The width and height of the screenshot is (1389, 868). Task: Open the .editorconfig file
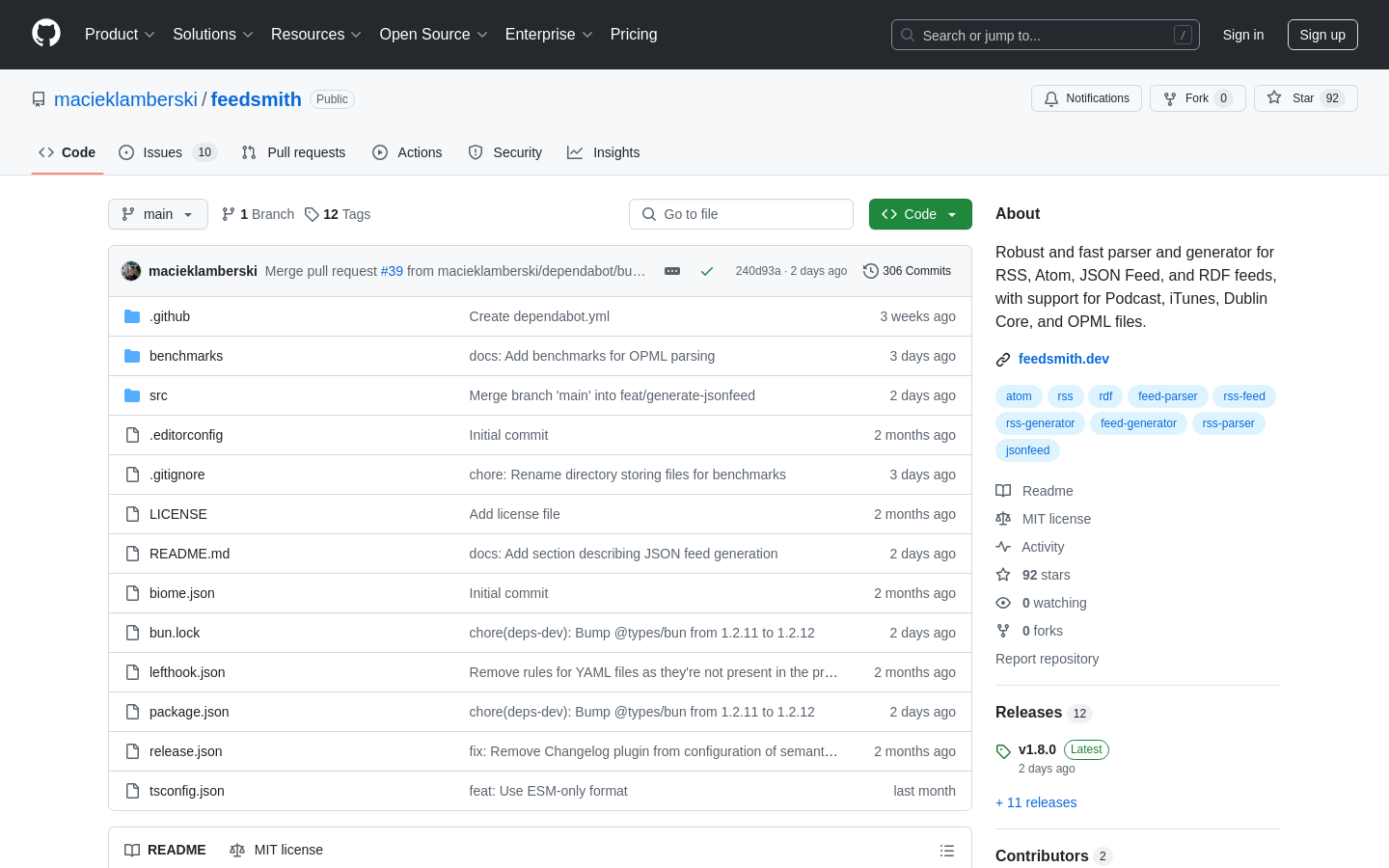click(x=186, y=435)
